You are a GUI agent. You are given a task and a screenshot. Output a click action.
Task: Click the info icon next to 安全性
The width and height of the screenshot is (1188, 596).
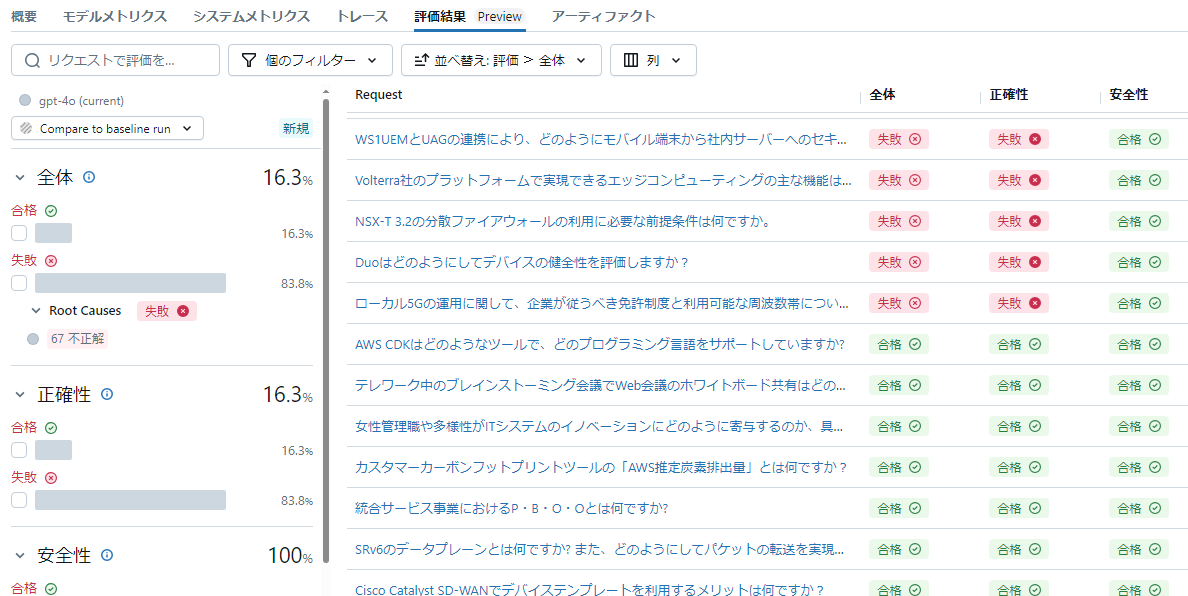107,555
